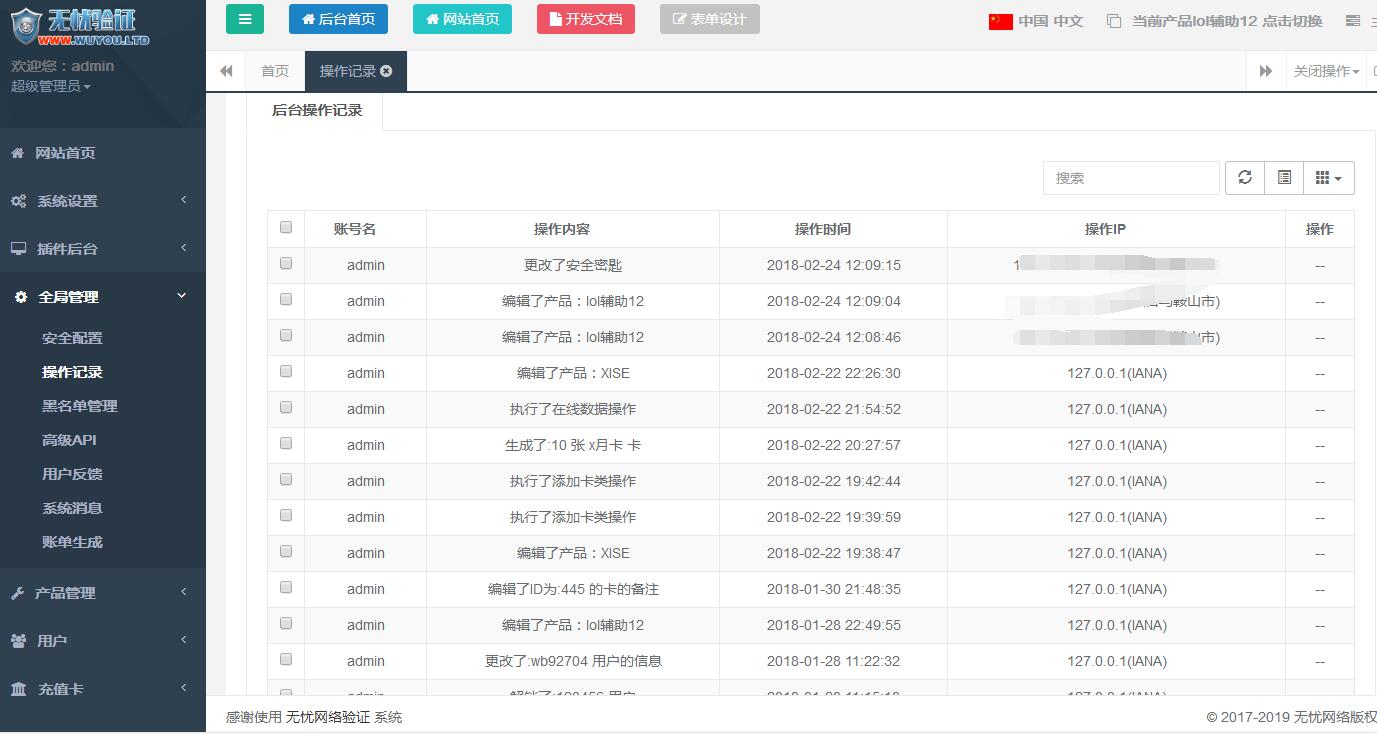1377x734 pixels.
Task: Click the green hamburger menu toggle button
Action: coord(245,19)
